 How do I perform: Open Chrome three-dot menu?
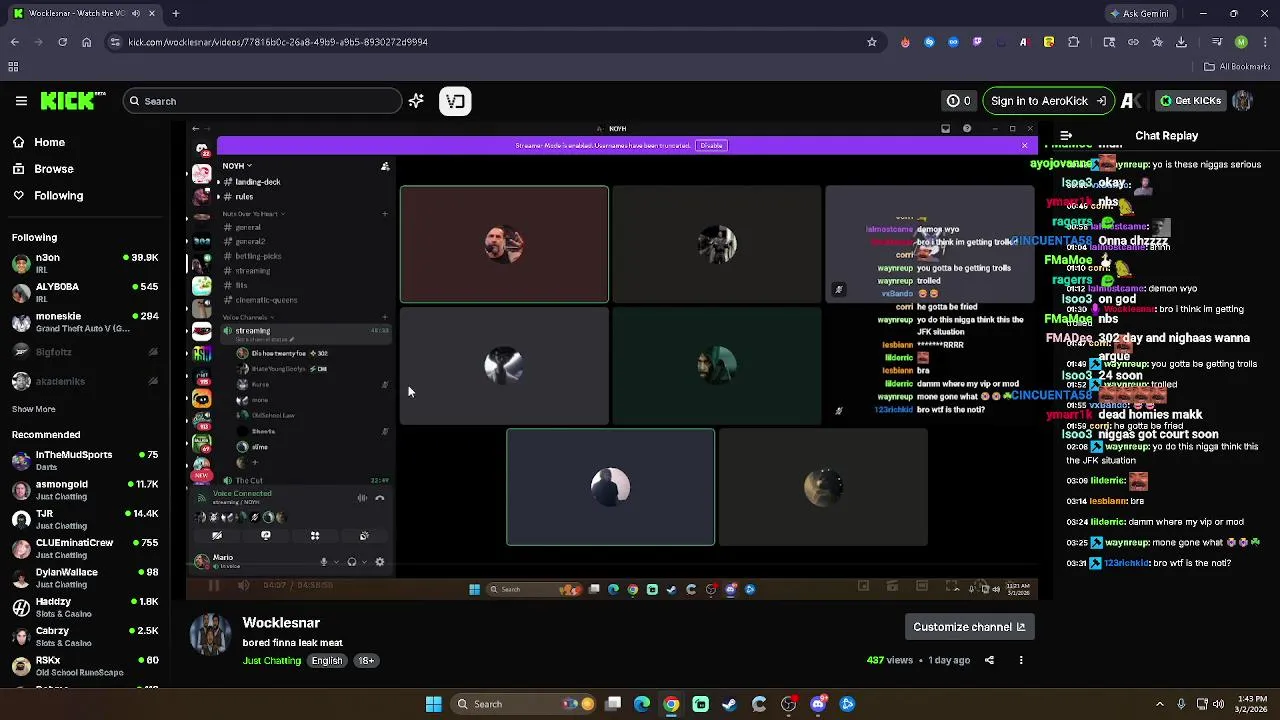(1265, 42)
